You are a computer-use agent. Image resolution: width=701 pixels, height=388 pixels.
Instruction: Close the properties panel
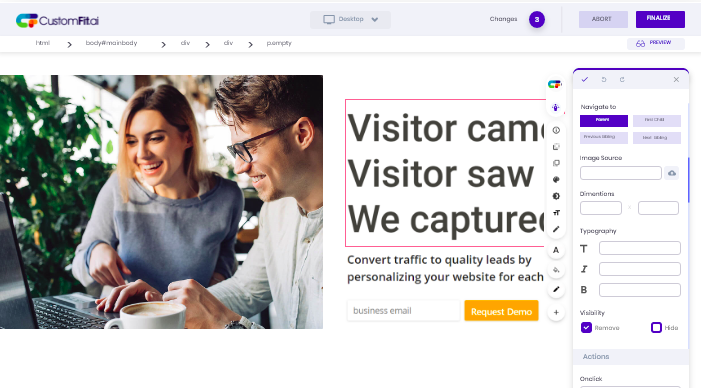(676, 79)
